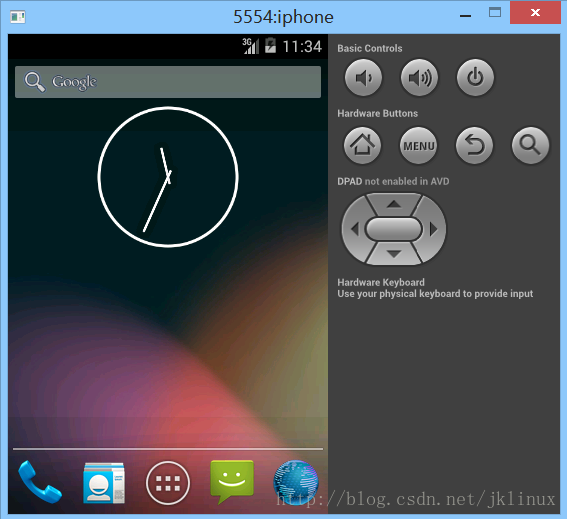Image resolution: width=567 pixels, height=519 pixels.
Task: Maximize the 5554:iphone emulator window
Action: (495, 13)
